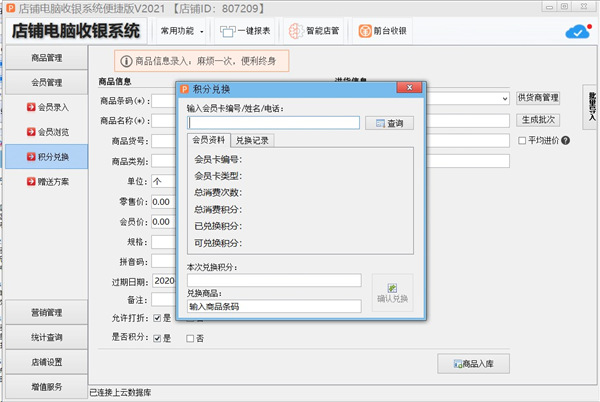Click the help icon beside 平均进价
This screenshot has width=600, height=402.
pyautogui.click(x=566, y=140)
